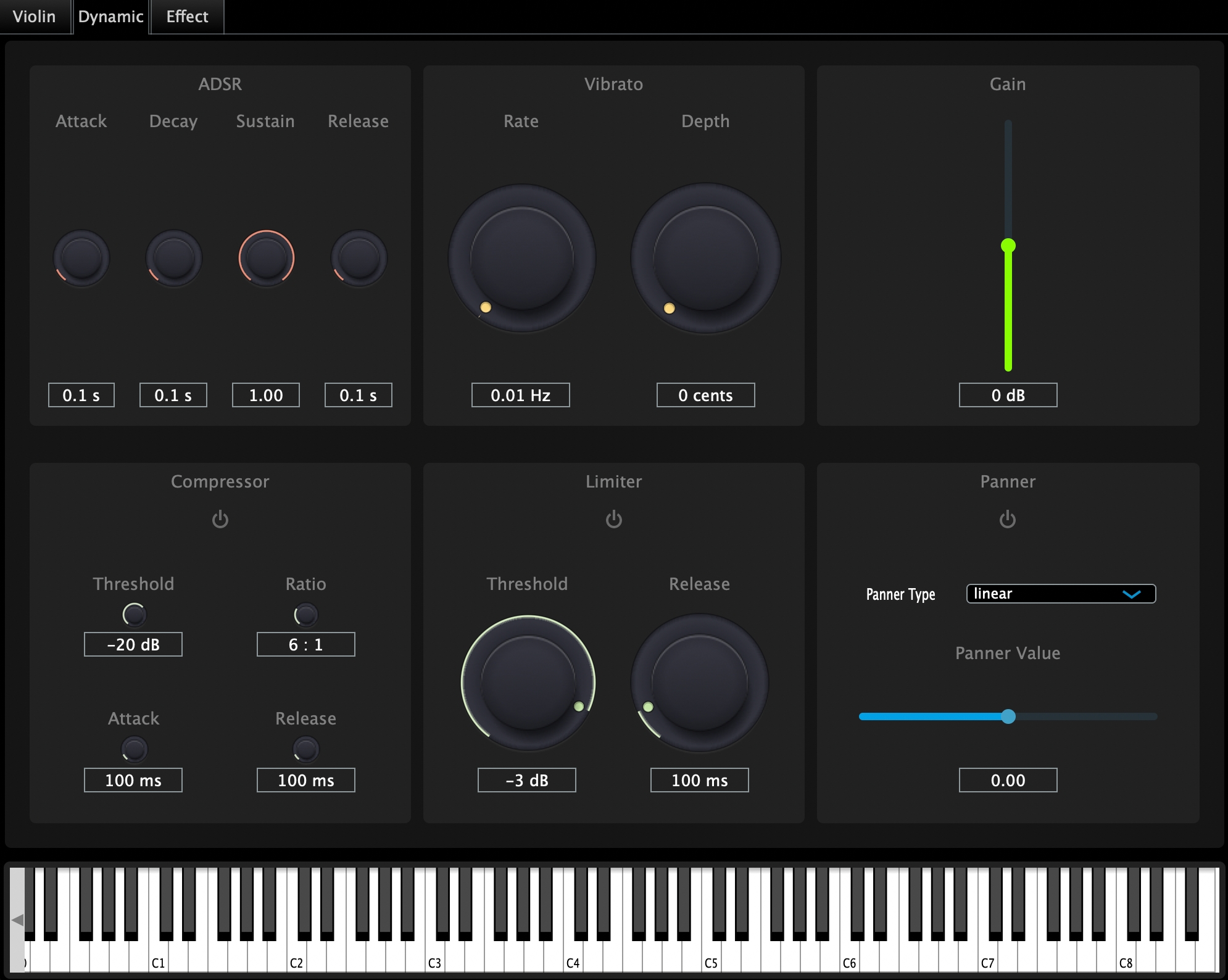Image resolution: width=1228 pixels, height=980 pixels.
Task: Click the 0.01 Hz rate value box
Action: tap(520, 395)
